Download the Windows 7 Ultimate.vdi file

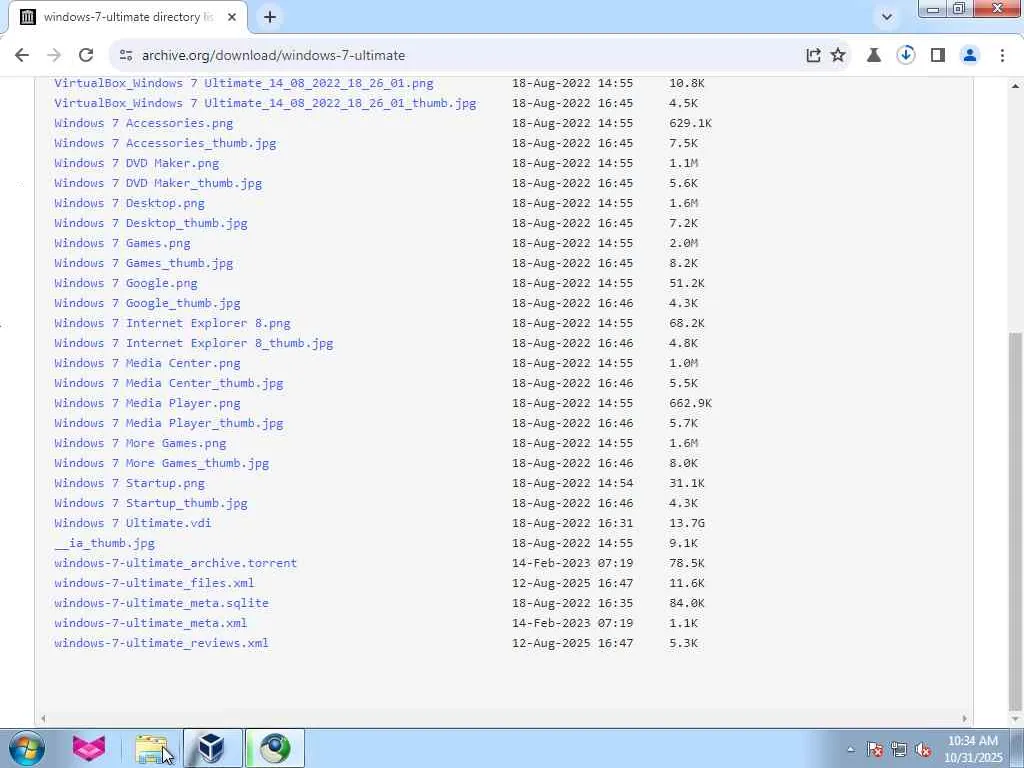[x=133, y=523]
